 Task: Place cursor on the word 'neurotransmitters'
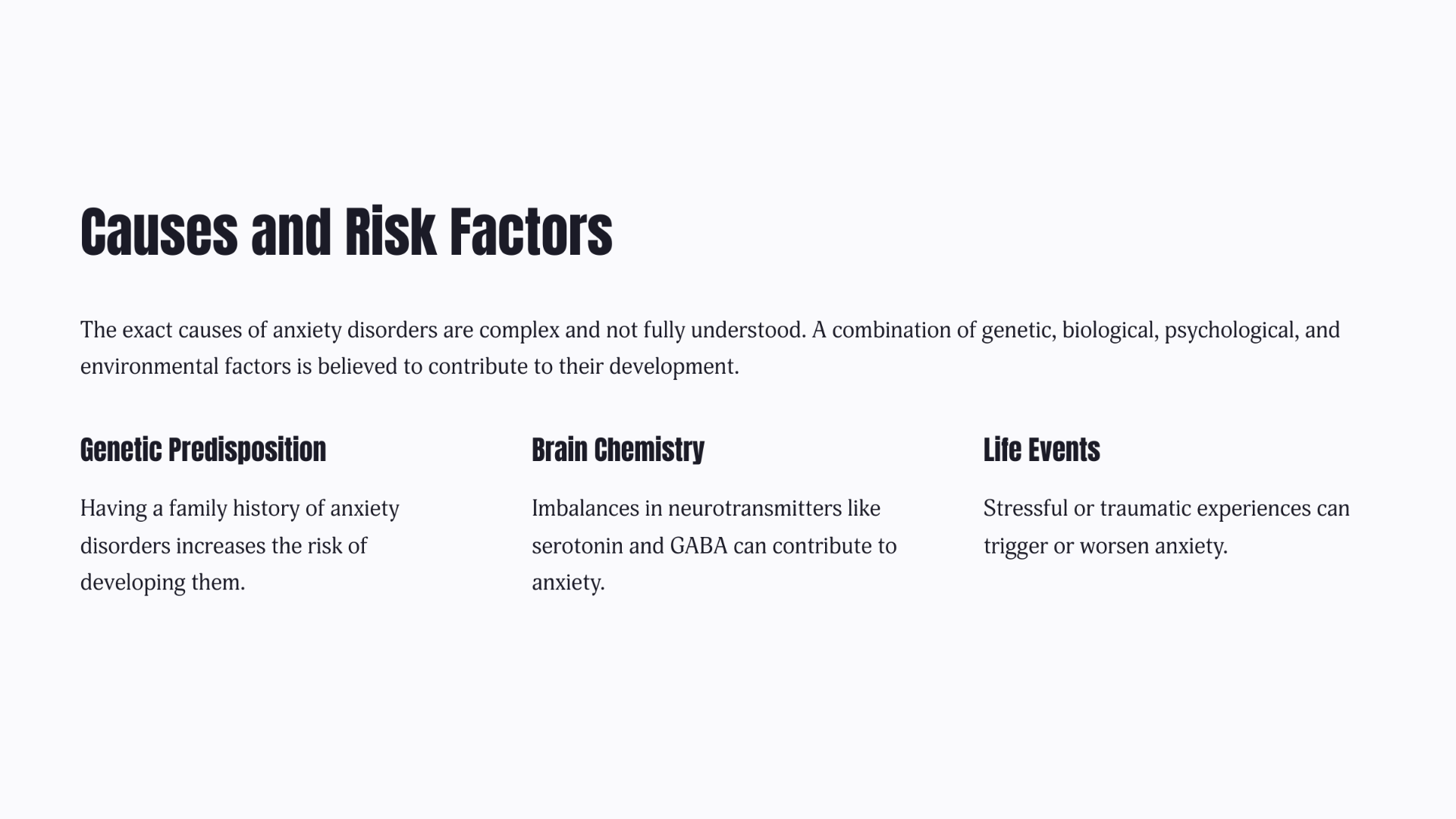point(754,509)
